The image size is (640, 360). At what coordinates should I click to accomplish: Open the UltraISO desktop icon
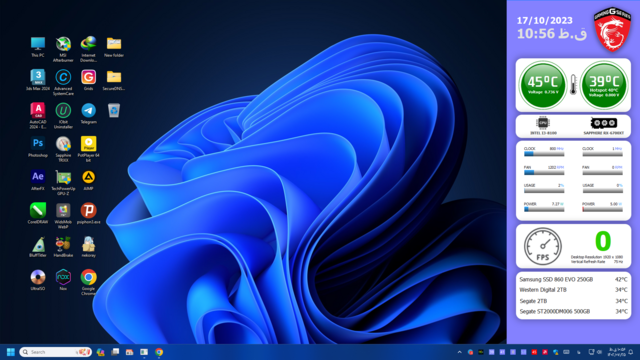tap(38, 280)
